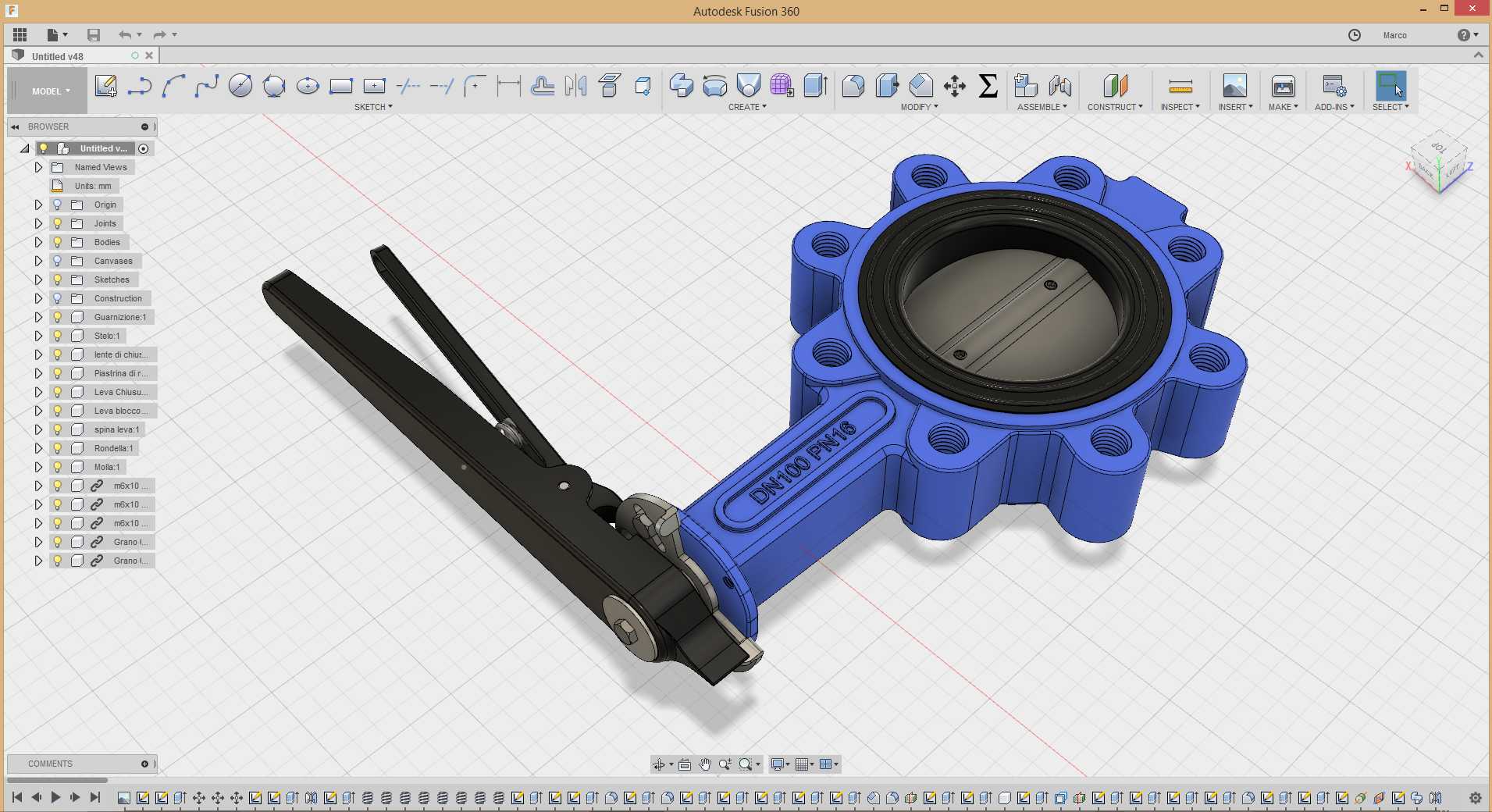Select the Create Sketch tool icon
The width and height of the screenshot is (1492, 812).
(x=105, y=86)
